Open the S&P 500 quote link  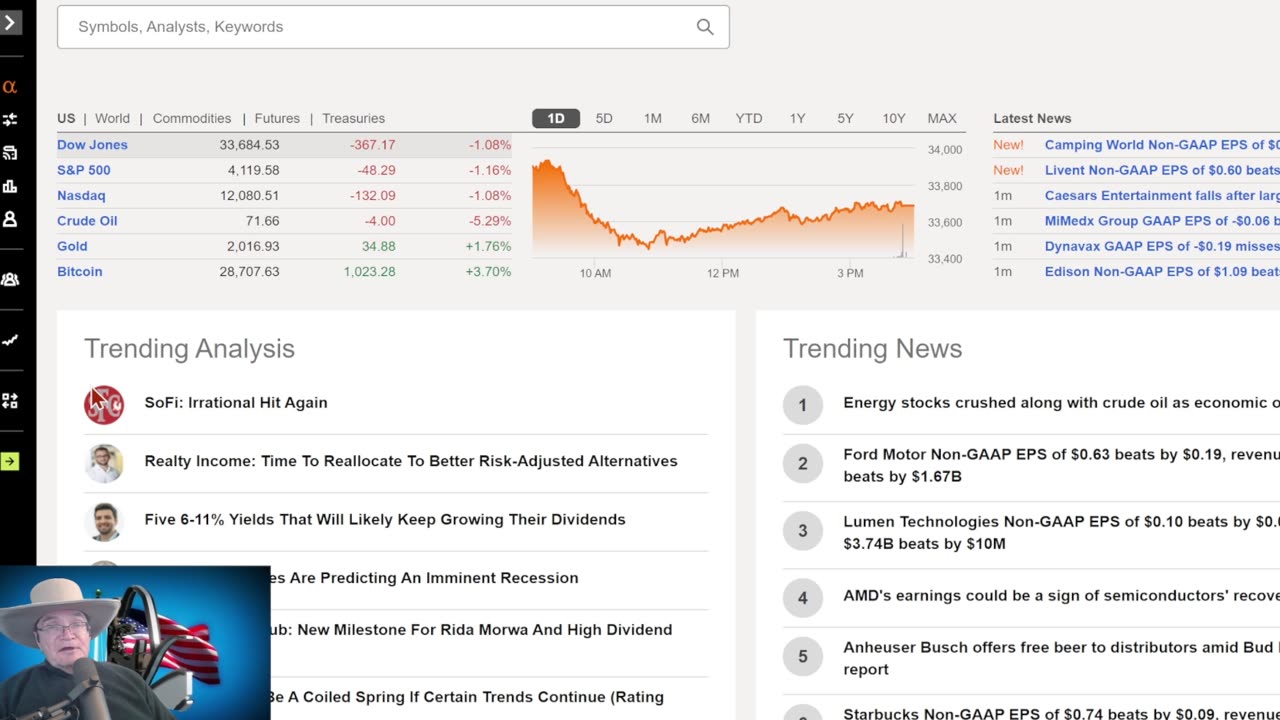[x=84, y=170]
